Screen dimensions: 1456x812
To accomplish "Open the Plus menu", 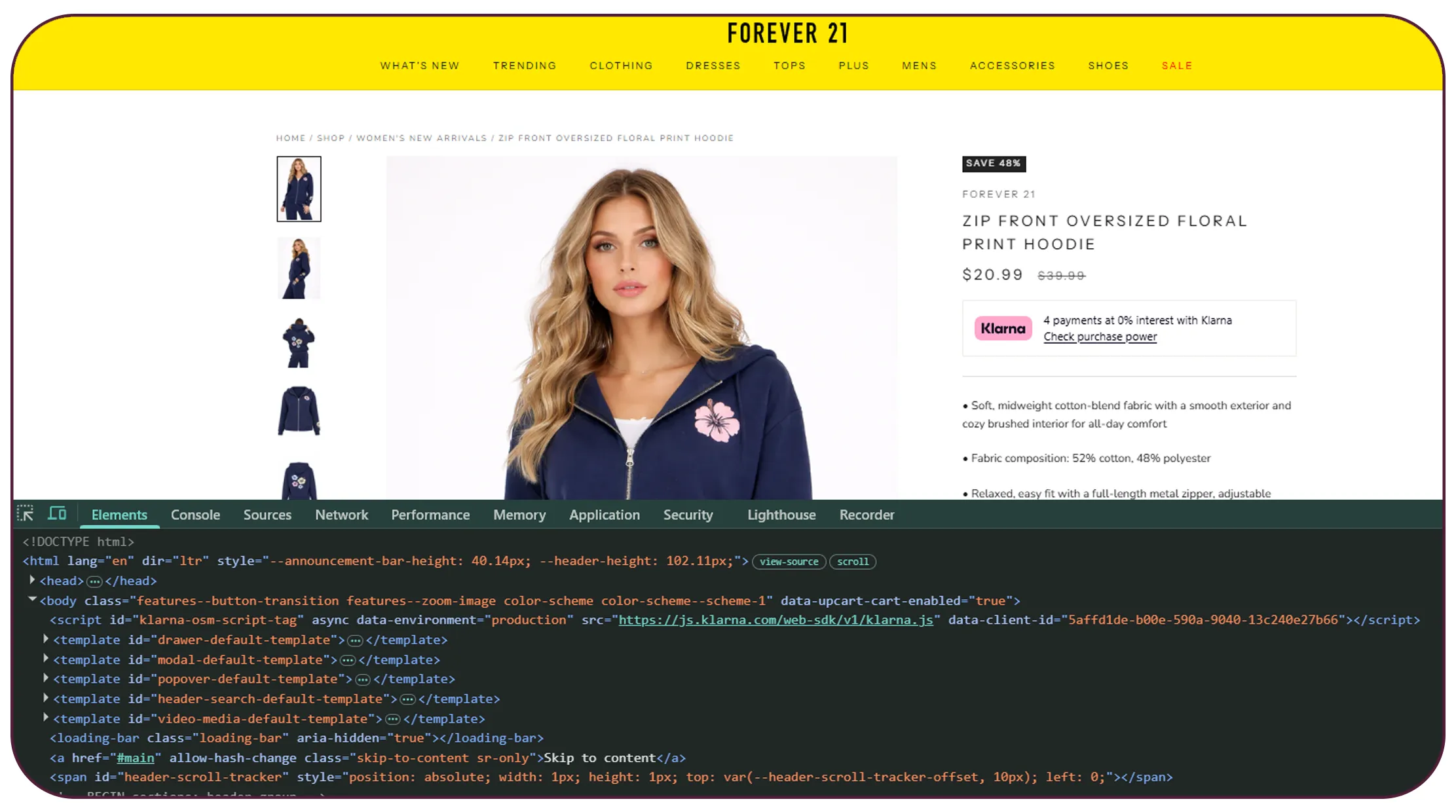I will tap(853, 65).
